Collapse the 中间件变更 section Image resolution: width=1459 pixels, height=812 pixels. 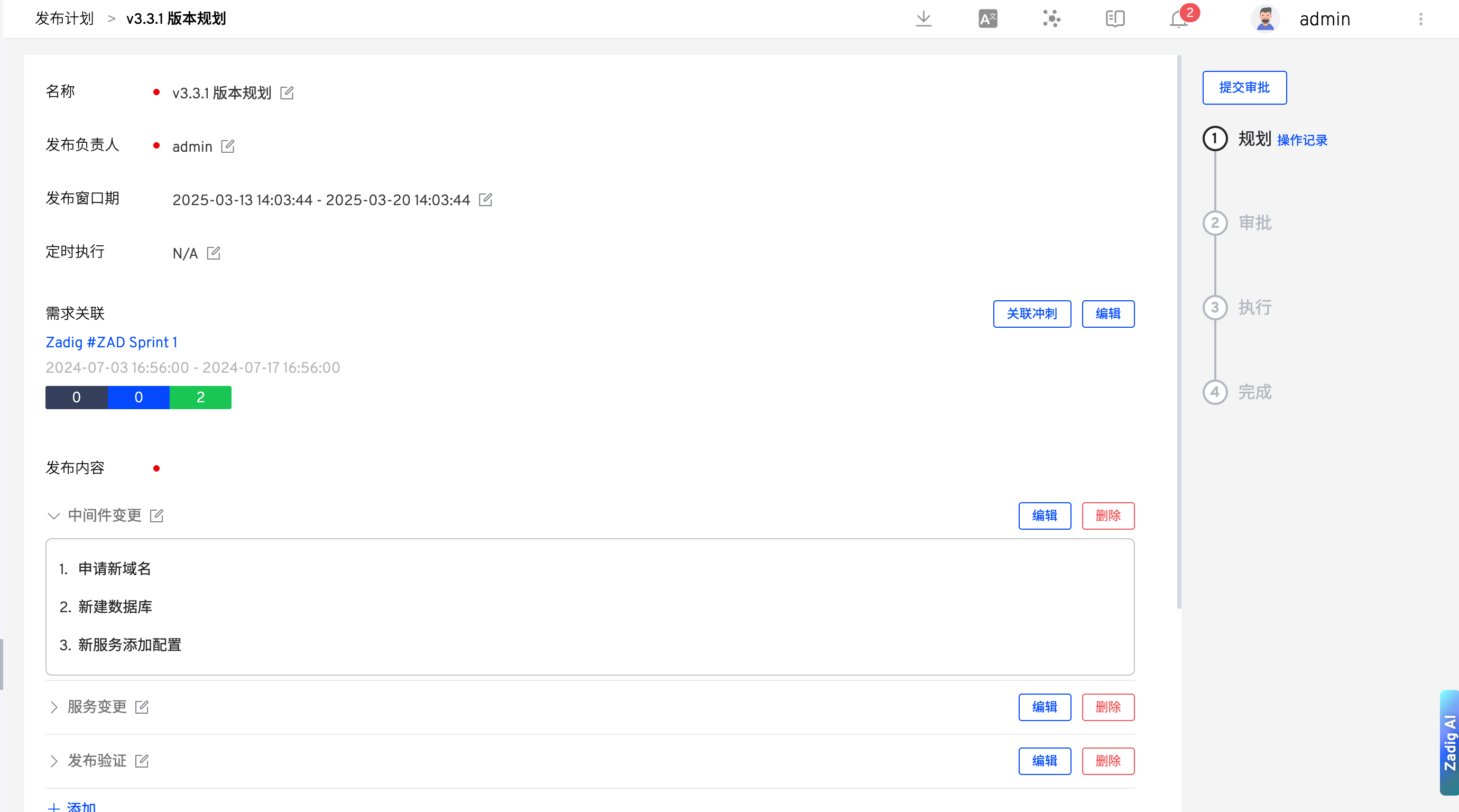tap(54, 515)
